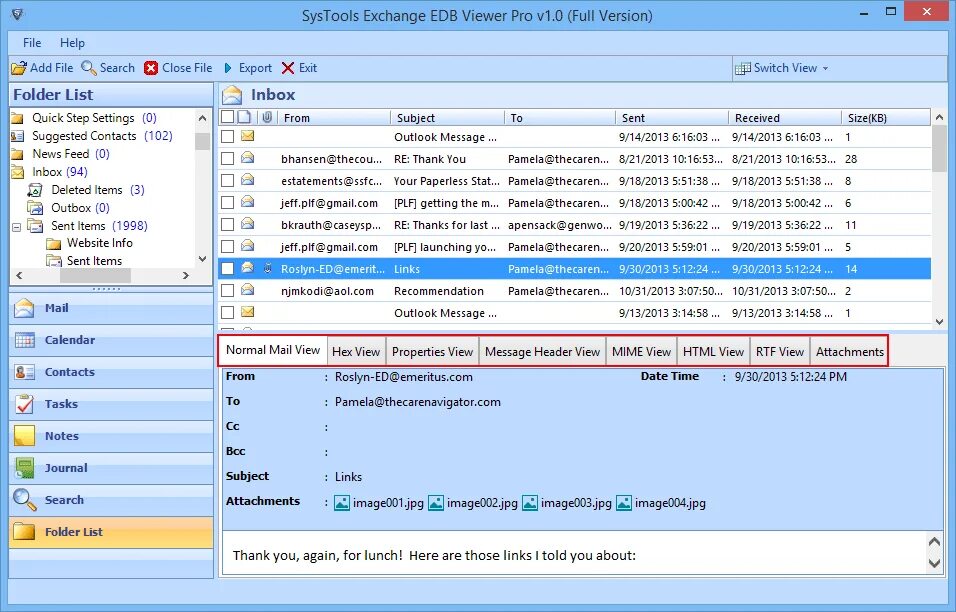Image resolution: width=956 pixels, height=612 pixels.
Task: Click email list scroll up arrow
Action: (x=940, y=118)
